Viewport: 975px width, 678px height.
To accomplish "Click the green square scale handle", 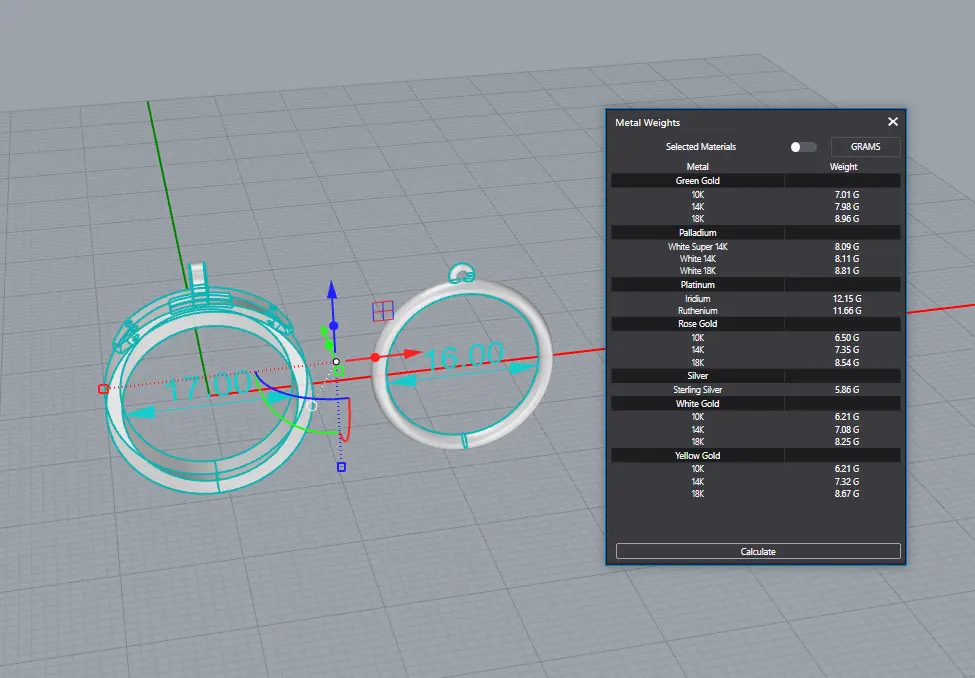I will point(339,371).
